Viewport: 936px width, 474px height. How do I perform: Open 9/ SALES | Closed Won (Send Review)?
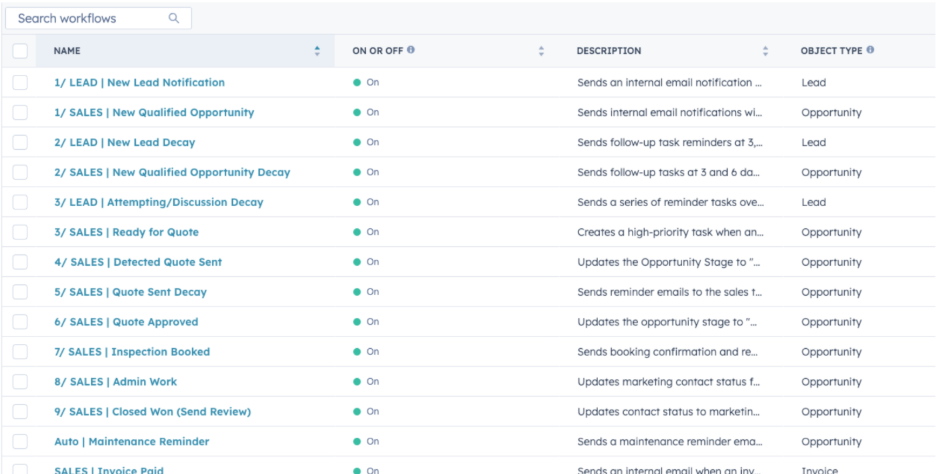coord(153,411)
